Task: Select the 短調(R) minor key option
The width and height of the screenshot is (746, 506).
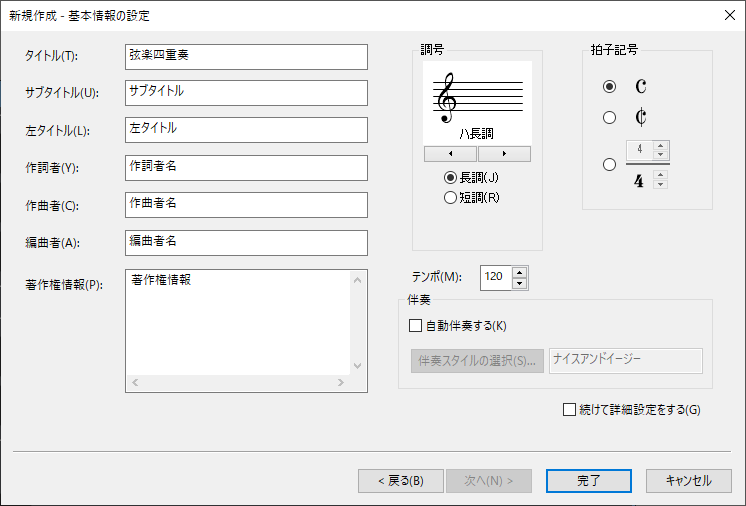Action: (472, 197)
